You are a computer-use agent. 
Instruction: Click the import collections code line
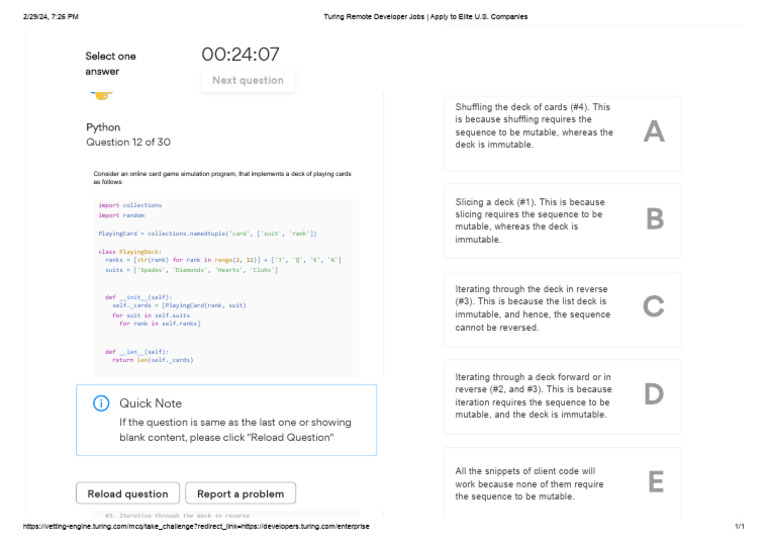[130, 205]
